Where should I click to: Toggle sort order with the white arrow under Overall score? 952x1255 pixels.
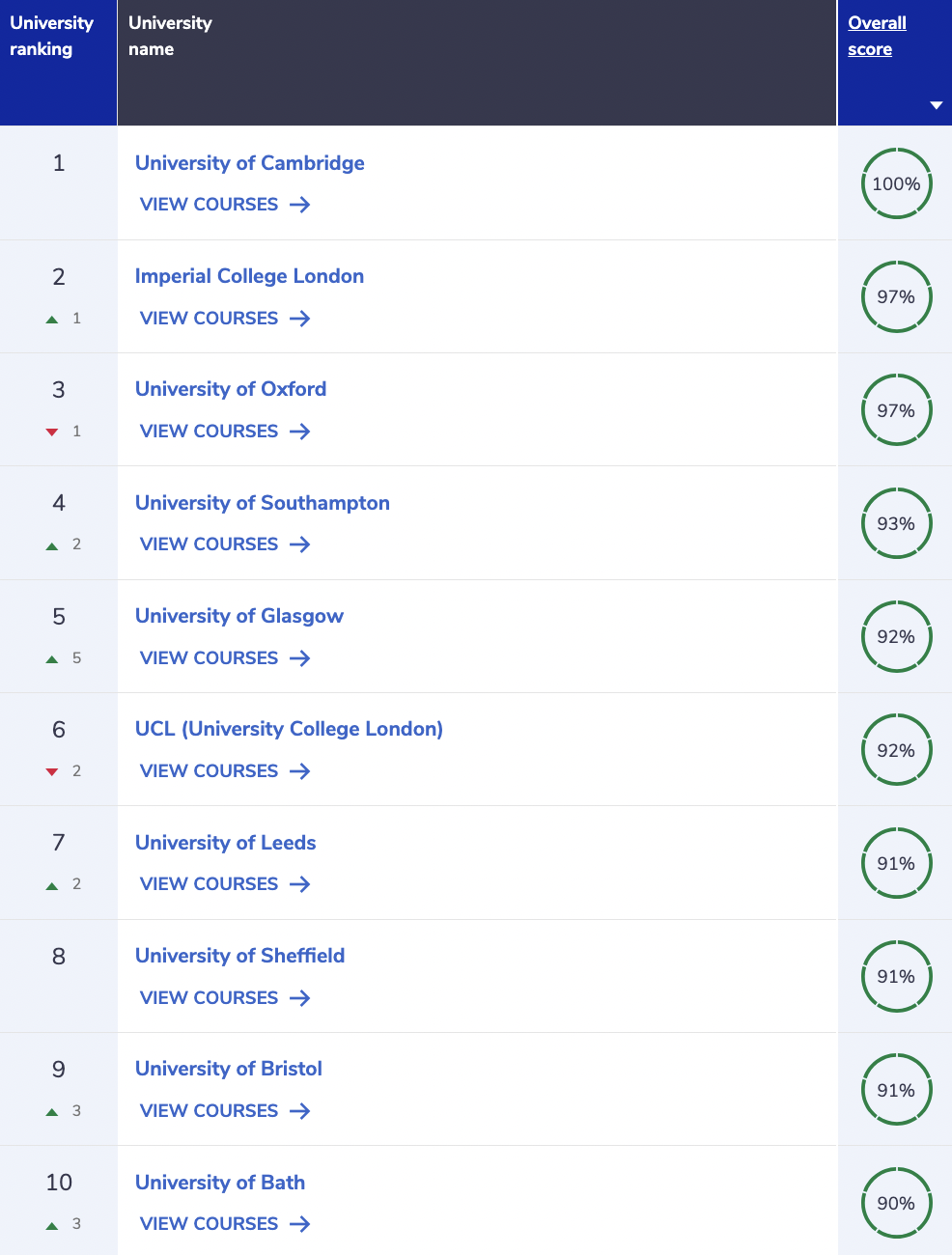click(x=936, y=105)
